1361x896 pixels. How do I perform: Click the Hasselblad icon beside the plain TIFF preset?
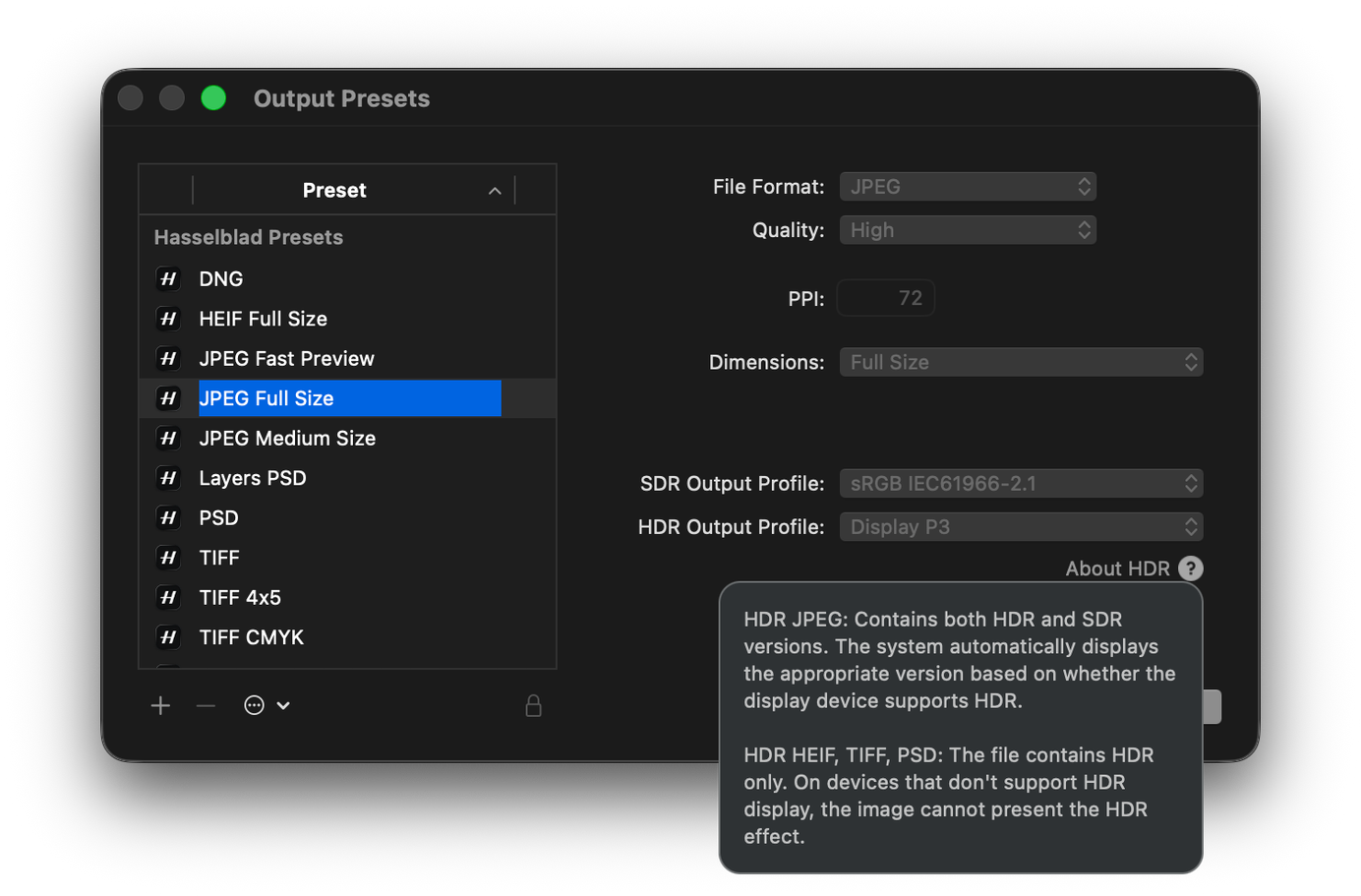(x=168, y=558)
